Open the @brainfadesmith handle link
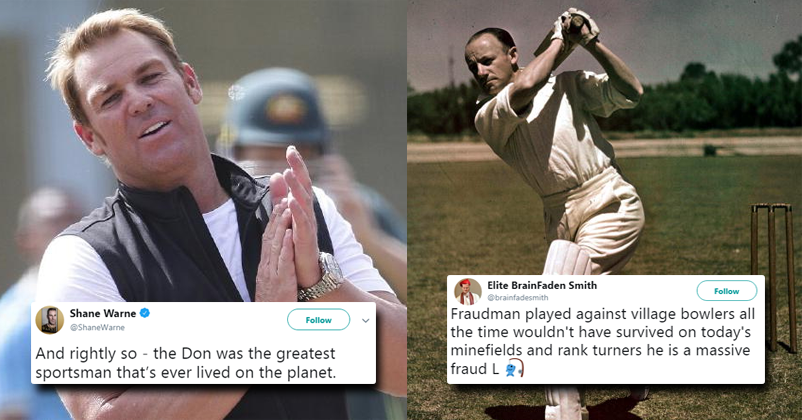This screenshot has height=420, width=802. tap(518, 297)
